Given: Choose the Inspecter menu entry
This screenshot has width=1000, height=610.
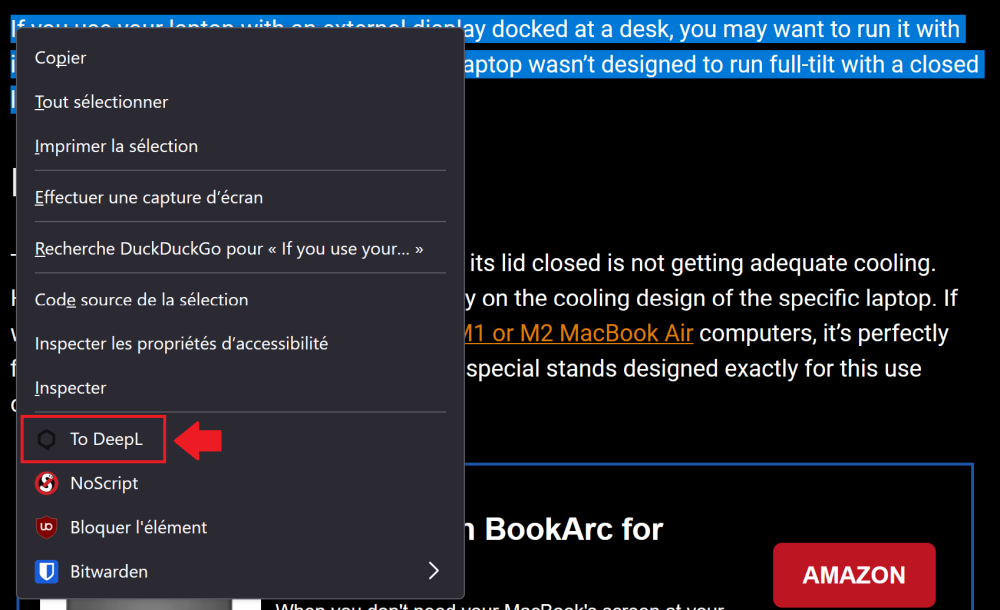Looking at the screenshot, I should (240, 388).
